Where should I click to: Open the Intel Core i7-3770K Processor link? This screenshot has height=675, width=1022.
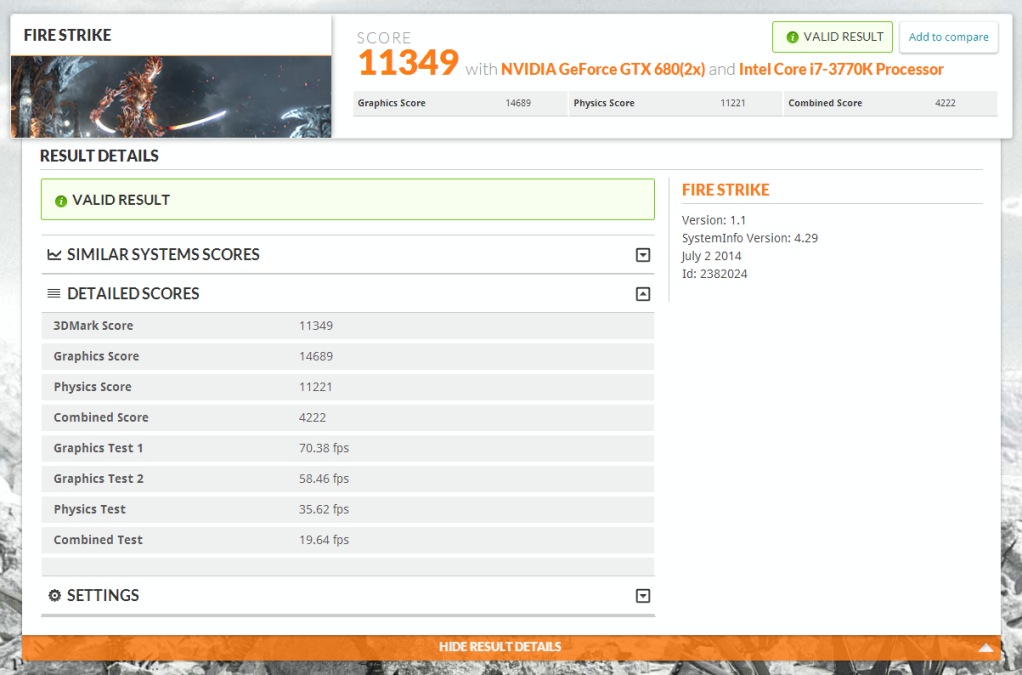[841, 69]
